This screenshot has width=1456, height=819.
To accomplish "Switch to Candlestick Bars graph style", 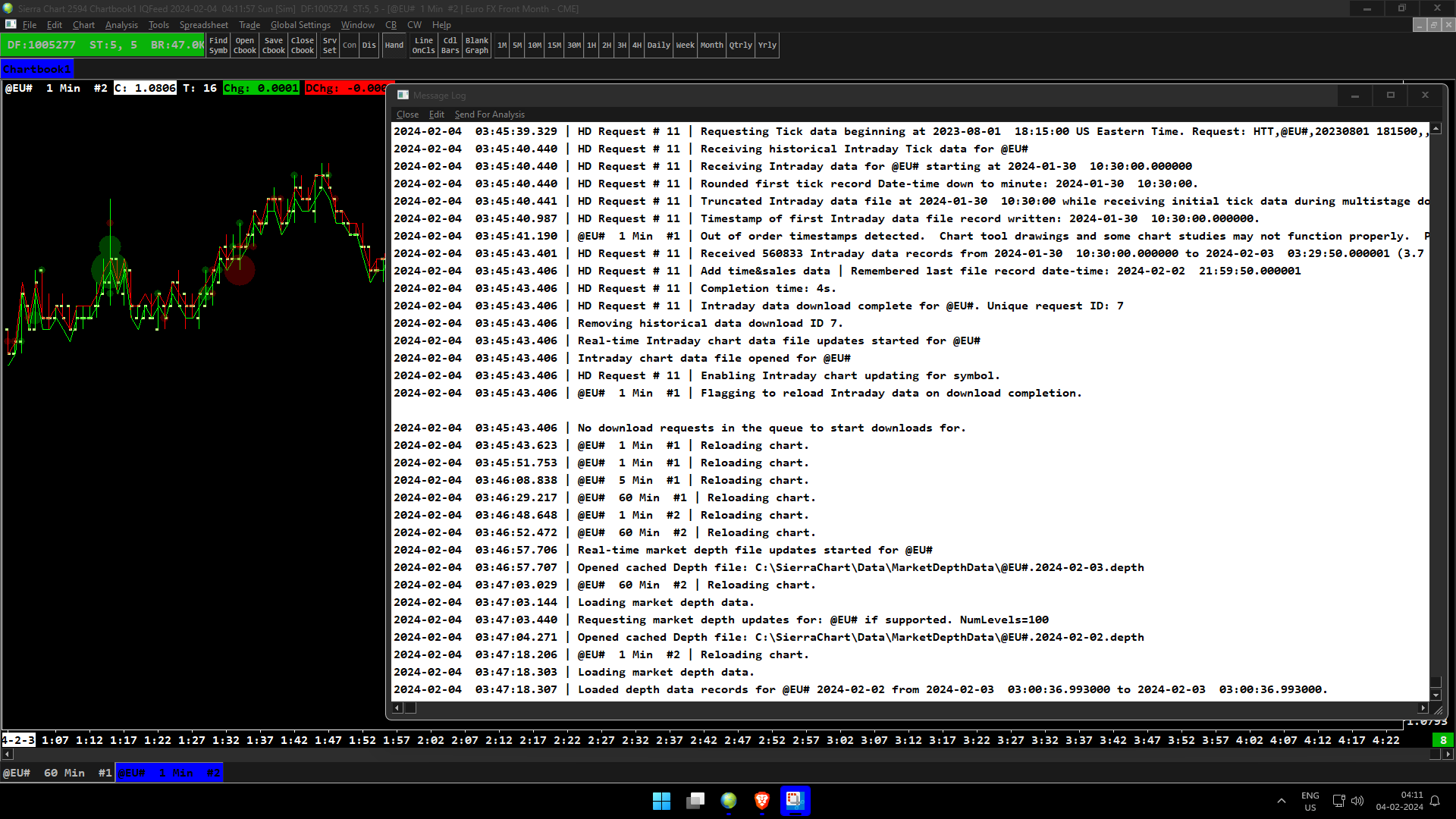I will [x=450, y=45].
